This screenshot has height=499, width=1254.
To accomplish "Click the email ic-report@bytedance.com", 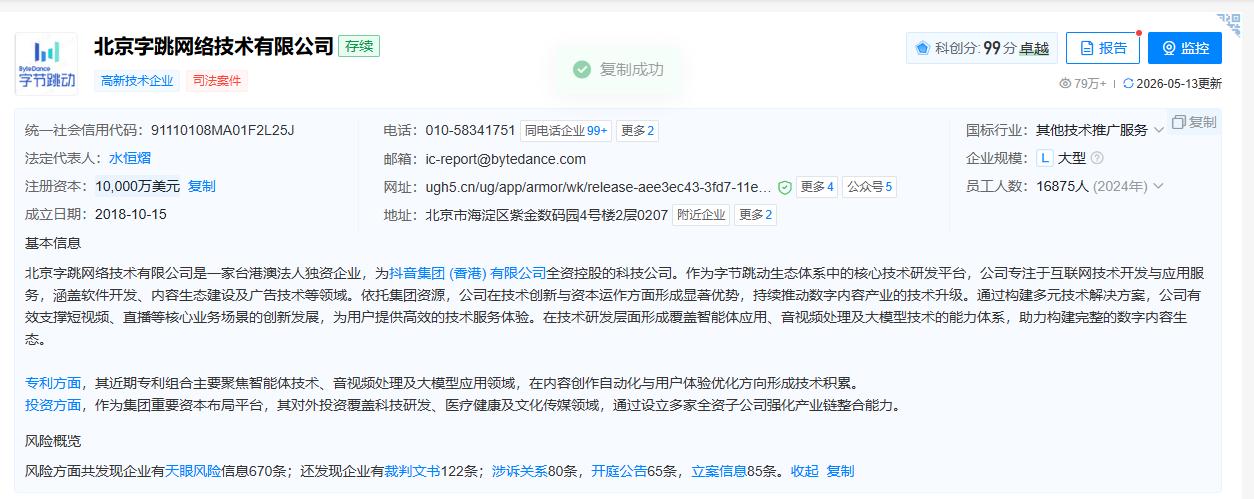I will tap(505, 159).
